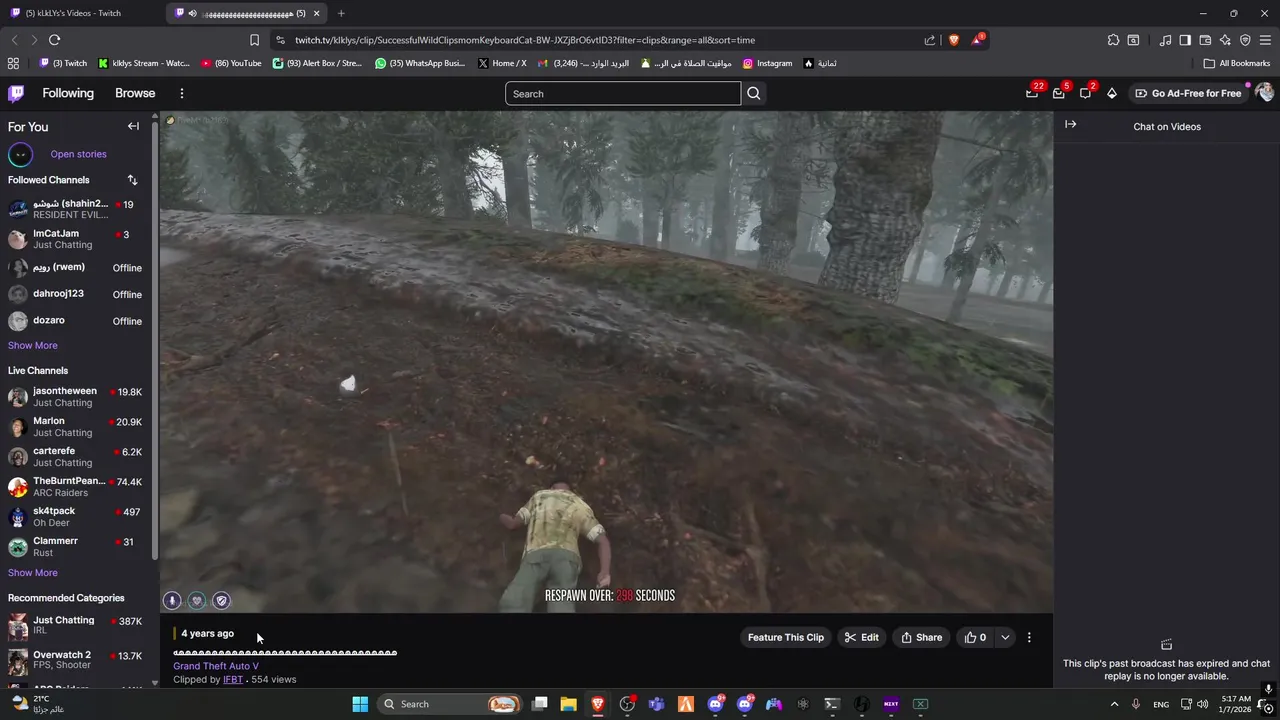This screenshot has width=1280, height=720.
Task: Open the Browse tab
Action: (x=135, y=93)
